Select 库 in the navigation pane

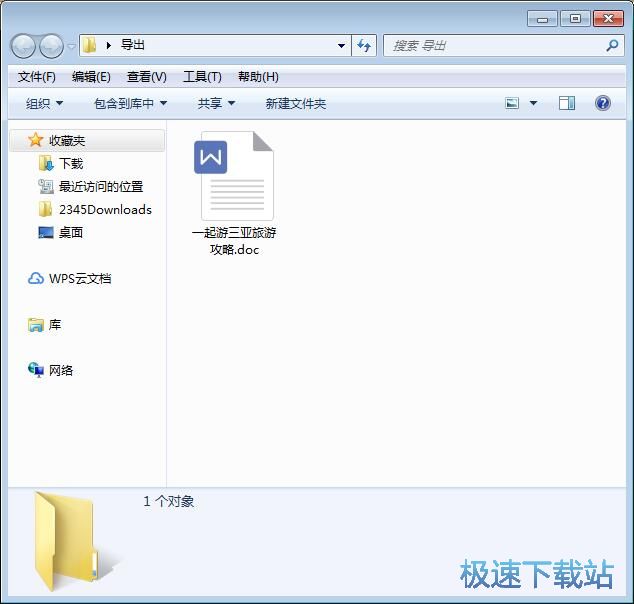(x=55, y=325)
